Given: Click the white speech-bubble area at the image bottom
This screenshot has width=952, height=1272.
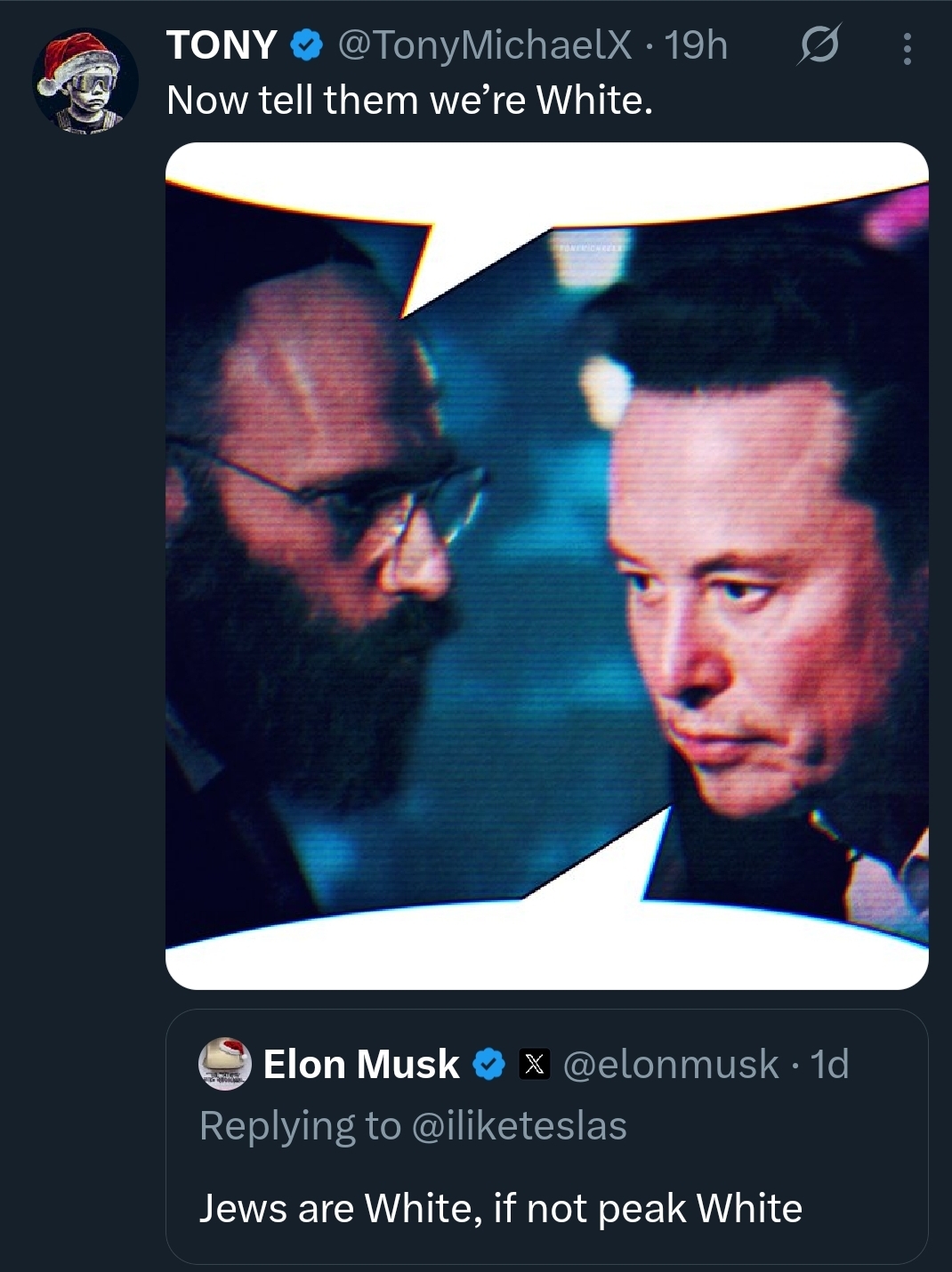Looking at the screenshot, I should point(547,952).
